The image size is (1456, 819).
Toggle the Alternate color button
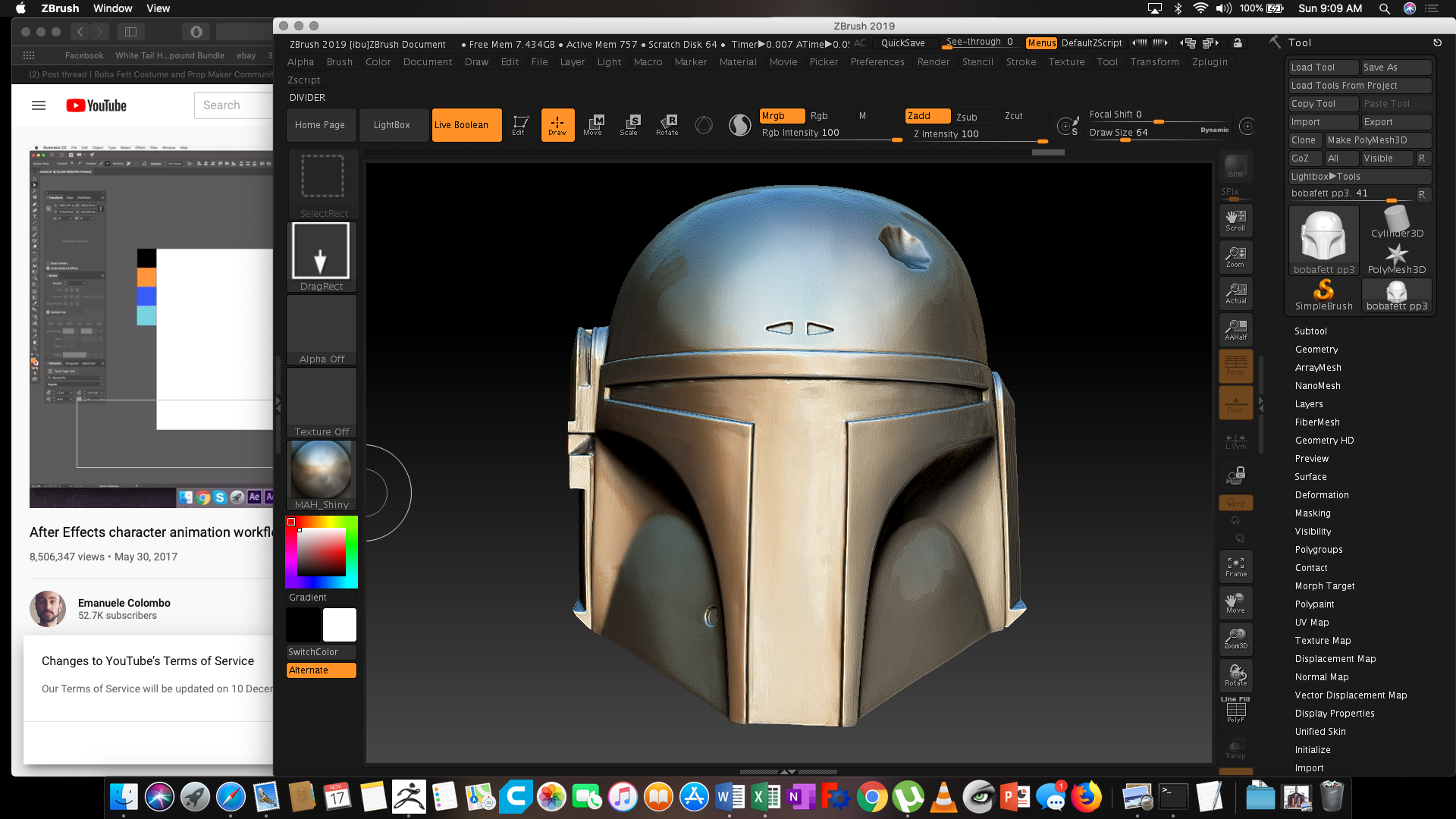(322, 670)
